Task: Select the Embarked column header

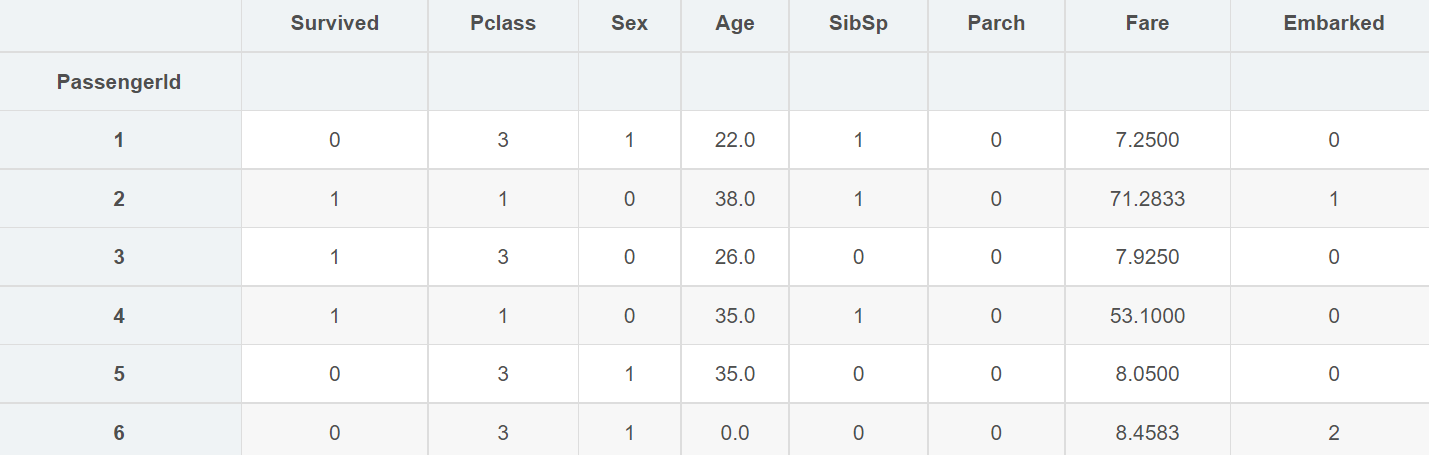Action: (x=1334, y=24)
